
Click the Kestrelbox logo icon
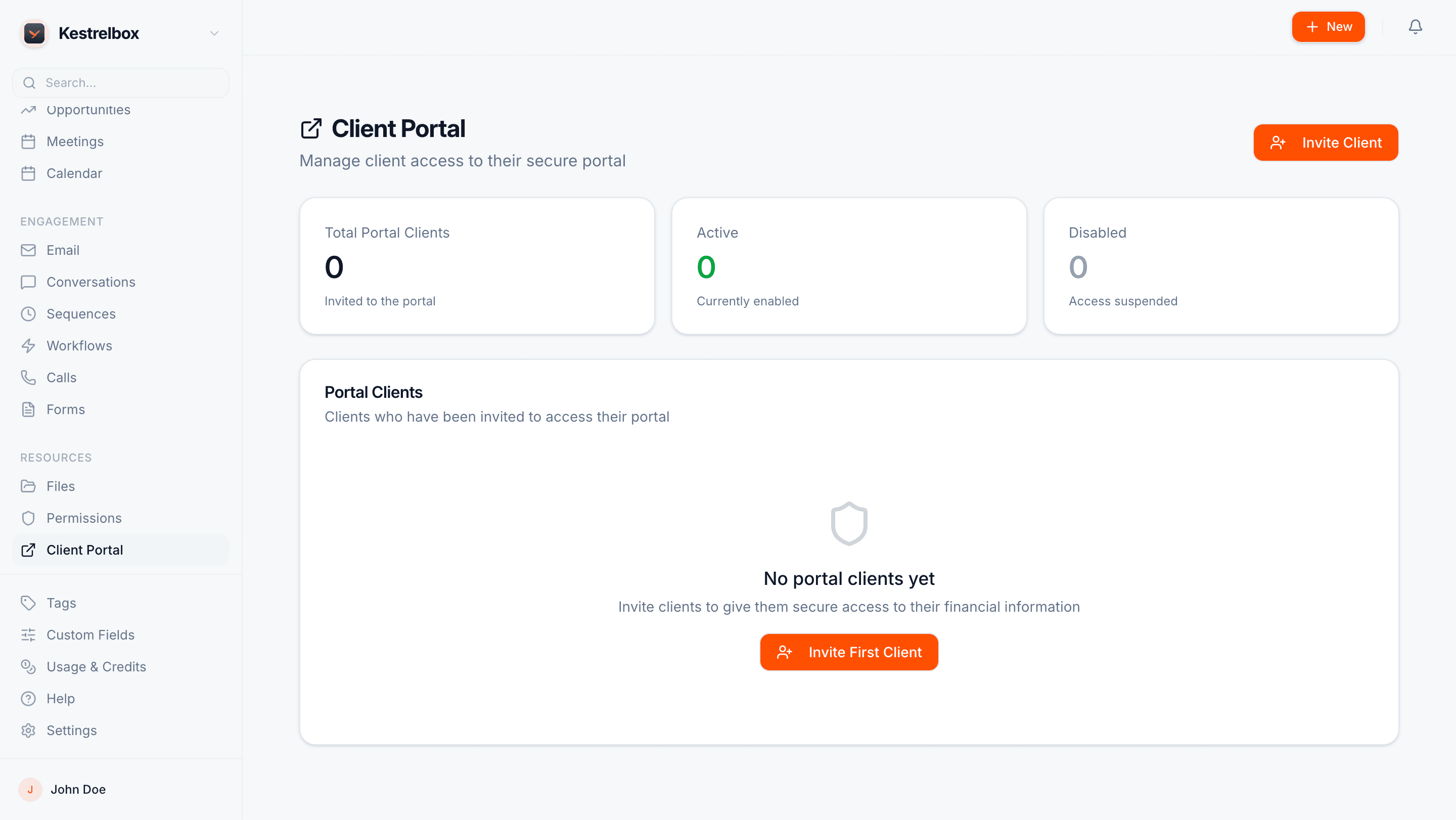point(34,33)
